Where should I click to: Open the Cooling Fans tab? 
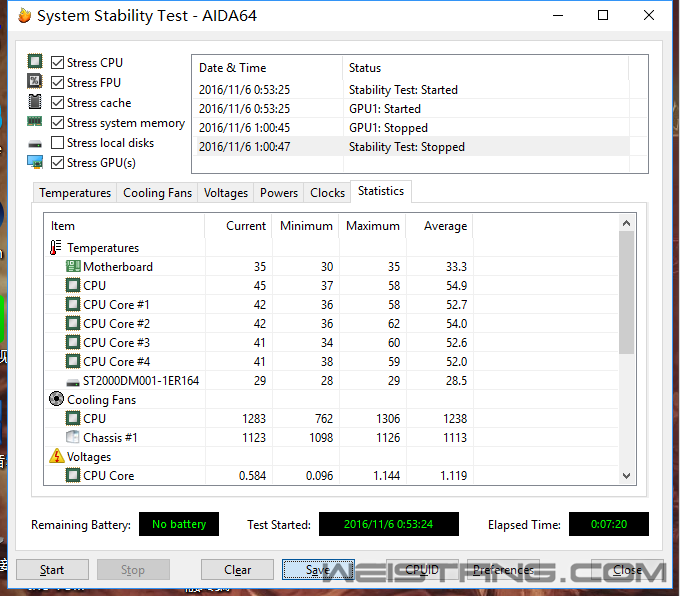click(157, 193)
